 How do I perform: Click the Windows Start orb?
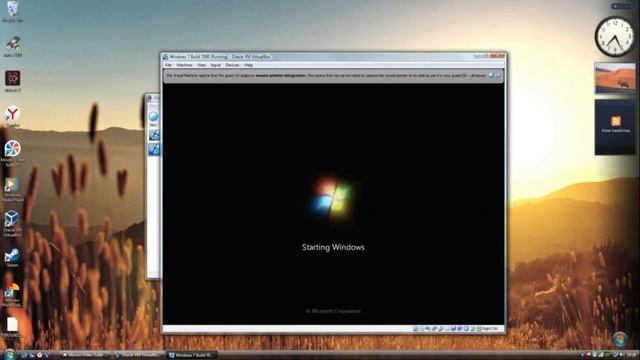[x=10, y=354]
